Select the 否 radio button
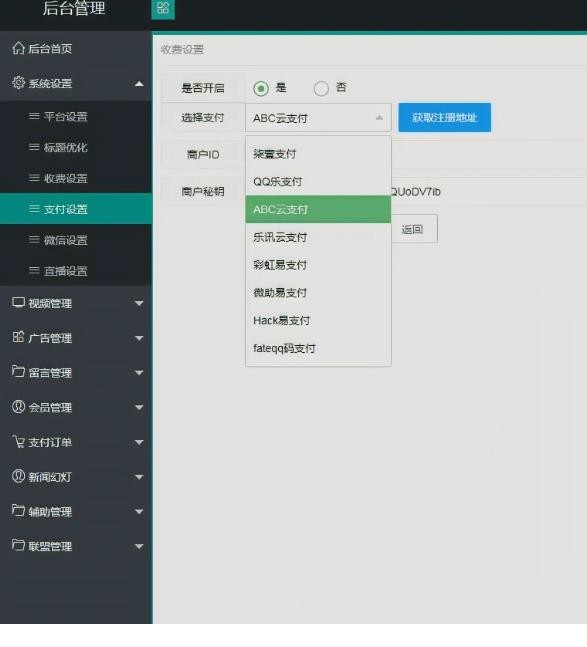Image resolution: width=587 pixels, height=647 pixels. (x=321, y=88)
